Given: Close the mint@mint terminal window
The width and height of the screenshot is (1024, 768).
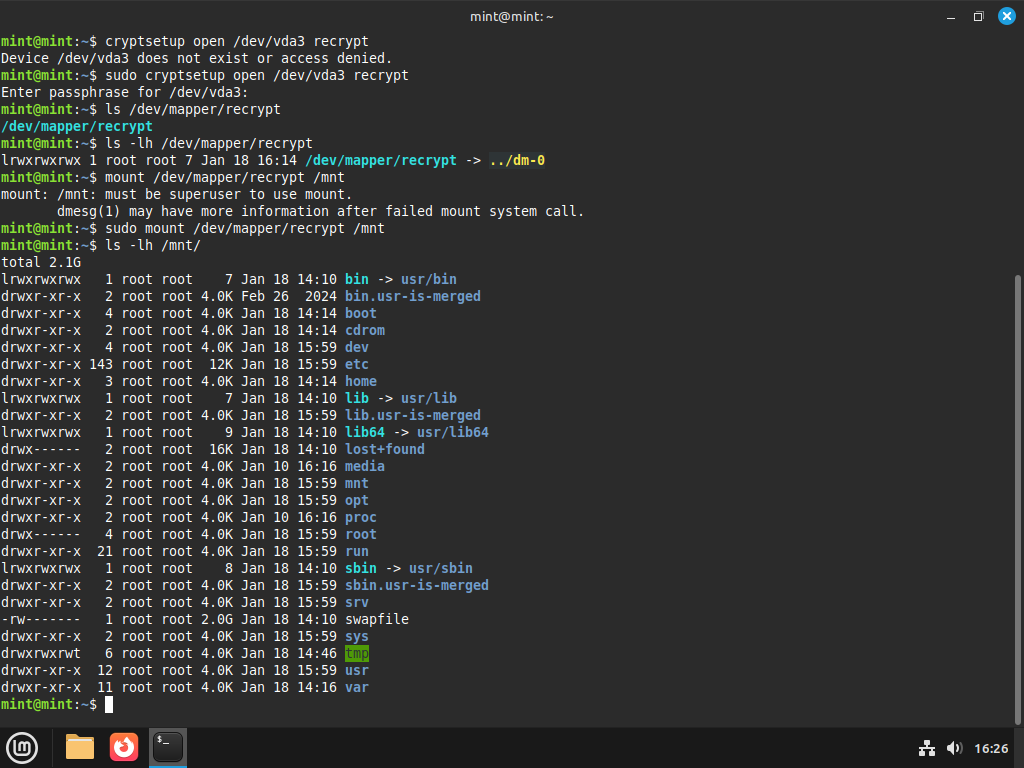Looking at the screenshot, I should (x=1006, y=16).
